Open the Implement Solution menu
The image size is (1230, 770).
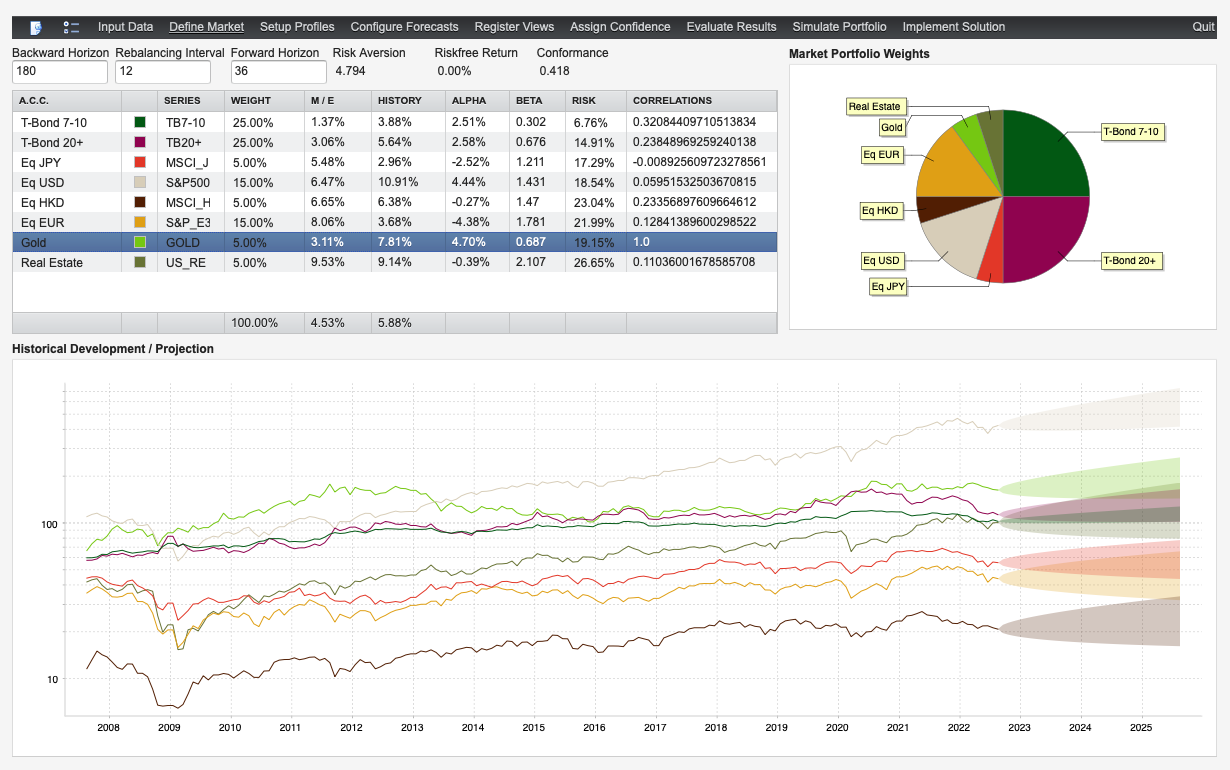(x=954, y=27)
